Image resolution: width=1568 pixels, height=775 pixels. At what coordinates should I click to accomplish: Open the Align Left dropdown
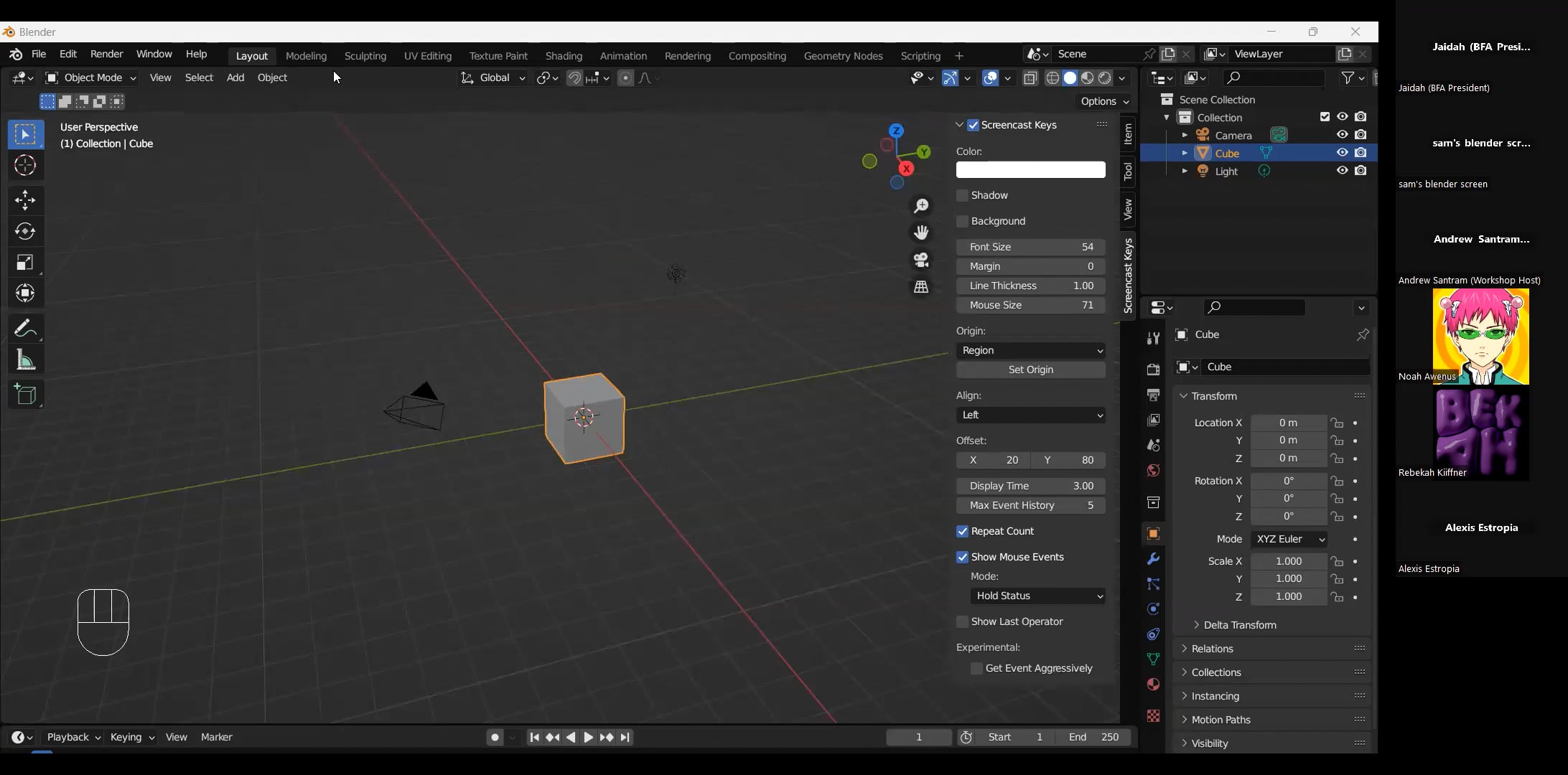[1031, 415]
